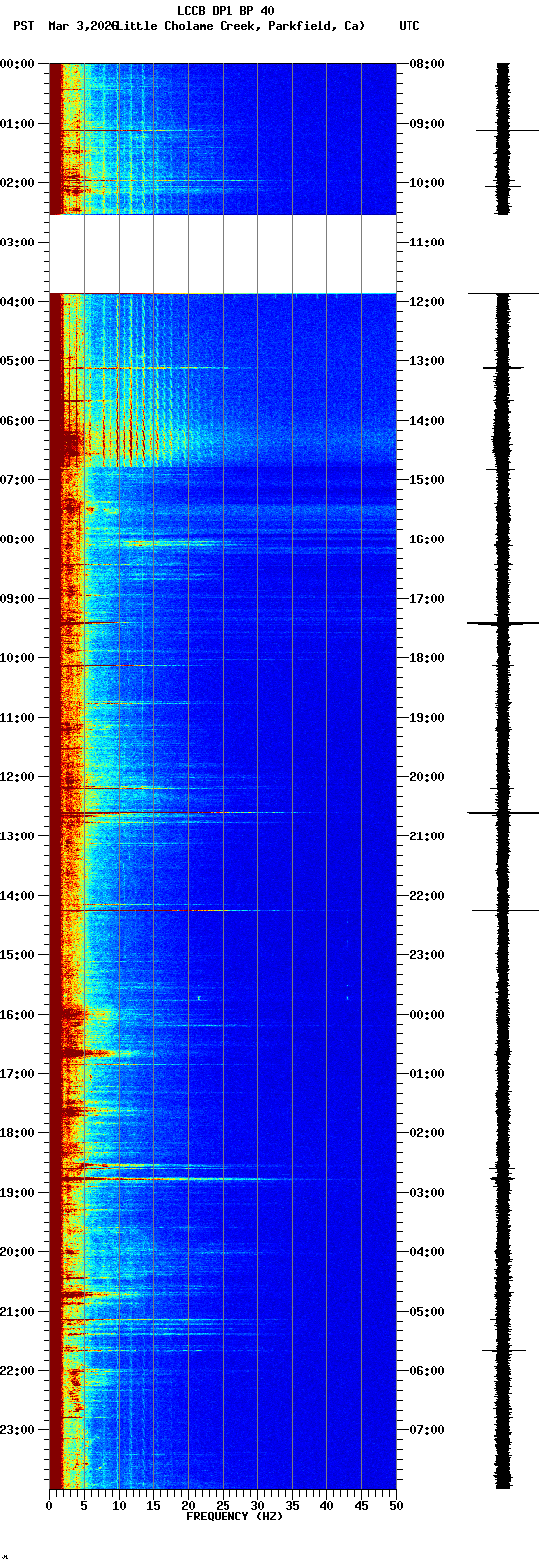The width and height of the screenshot is (546, 1568).
Task: Select the "07:00" PST axis time label
Action: click(17, 480)
